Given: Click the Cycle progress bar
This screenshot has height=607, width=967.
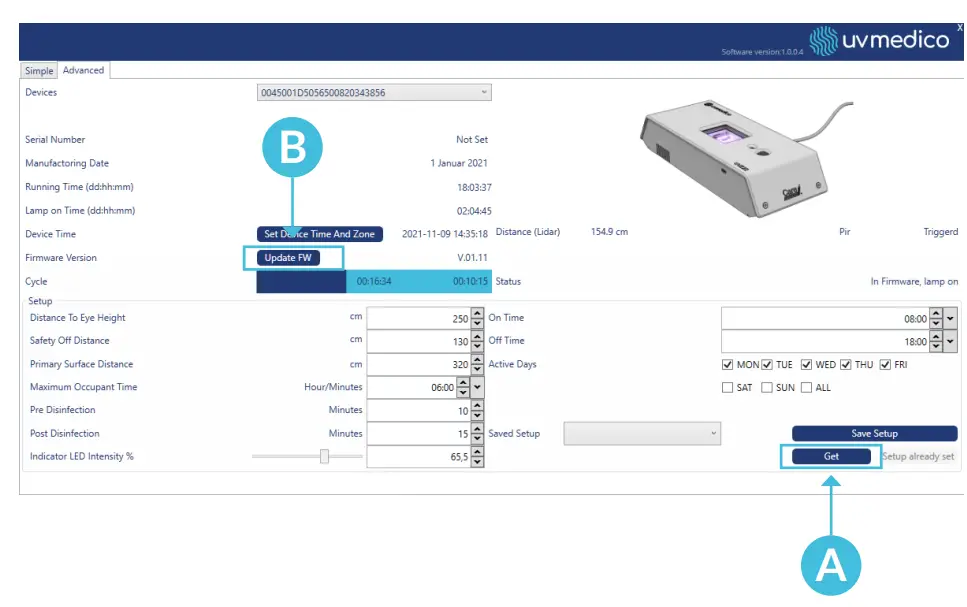Looking at the screenshot, I should 374,281.
